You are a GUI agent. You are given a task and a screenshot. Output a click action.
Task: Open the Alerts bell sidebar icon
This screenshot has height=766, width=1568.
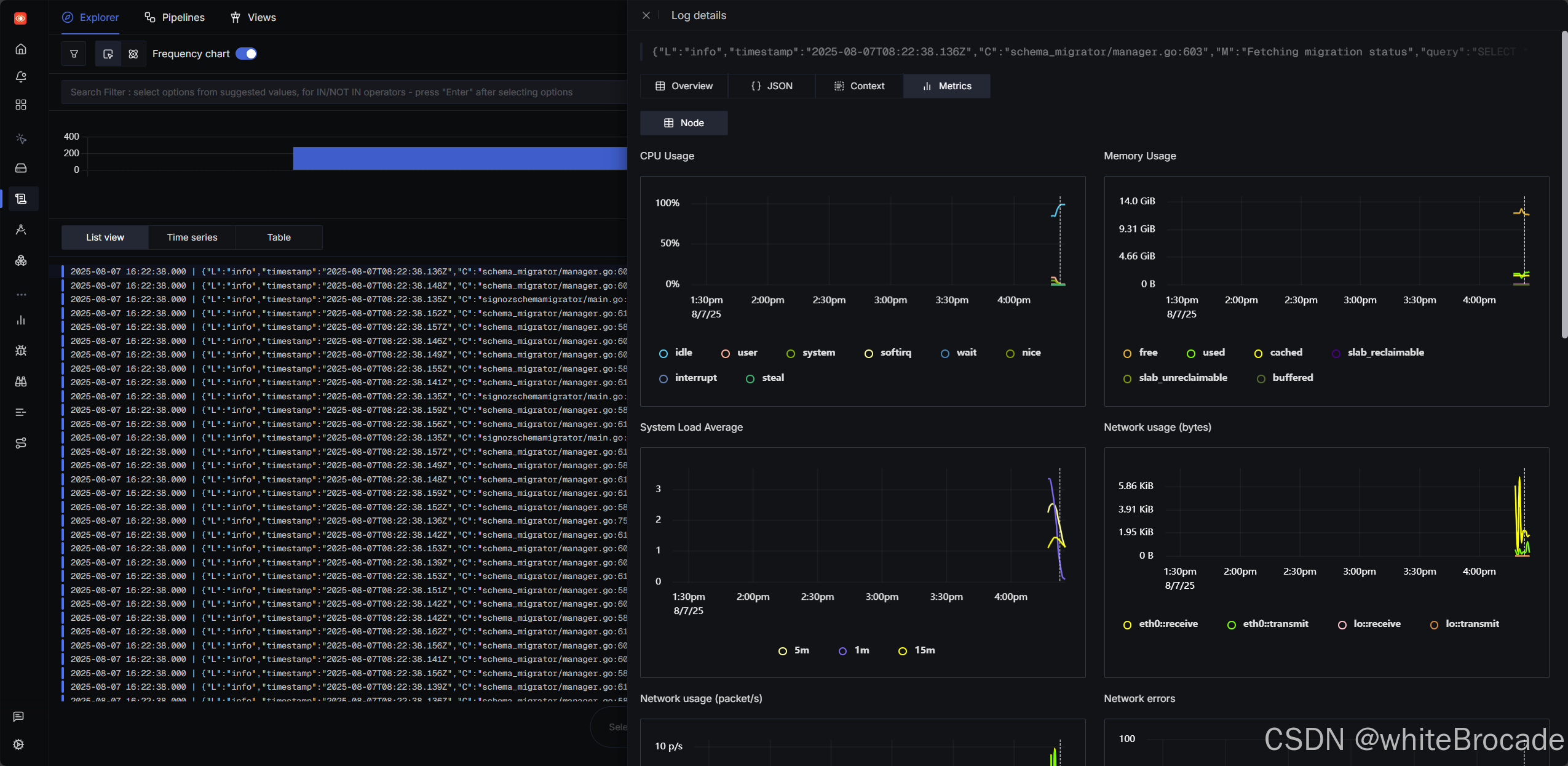point(21,77)
